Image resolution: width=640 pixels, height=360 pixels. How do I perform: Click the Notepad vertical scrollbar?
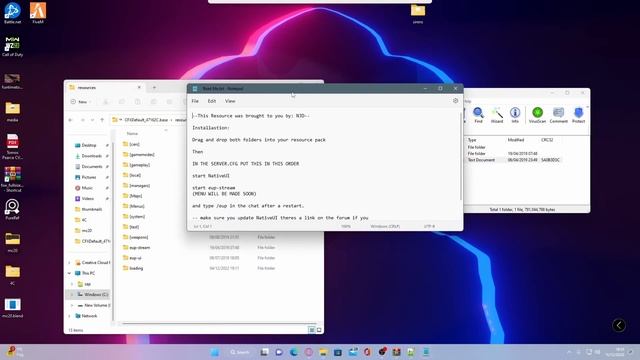[461, 155]
